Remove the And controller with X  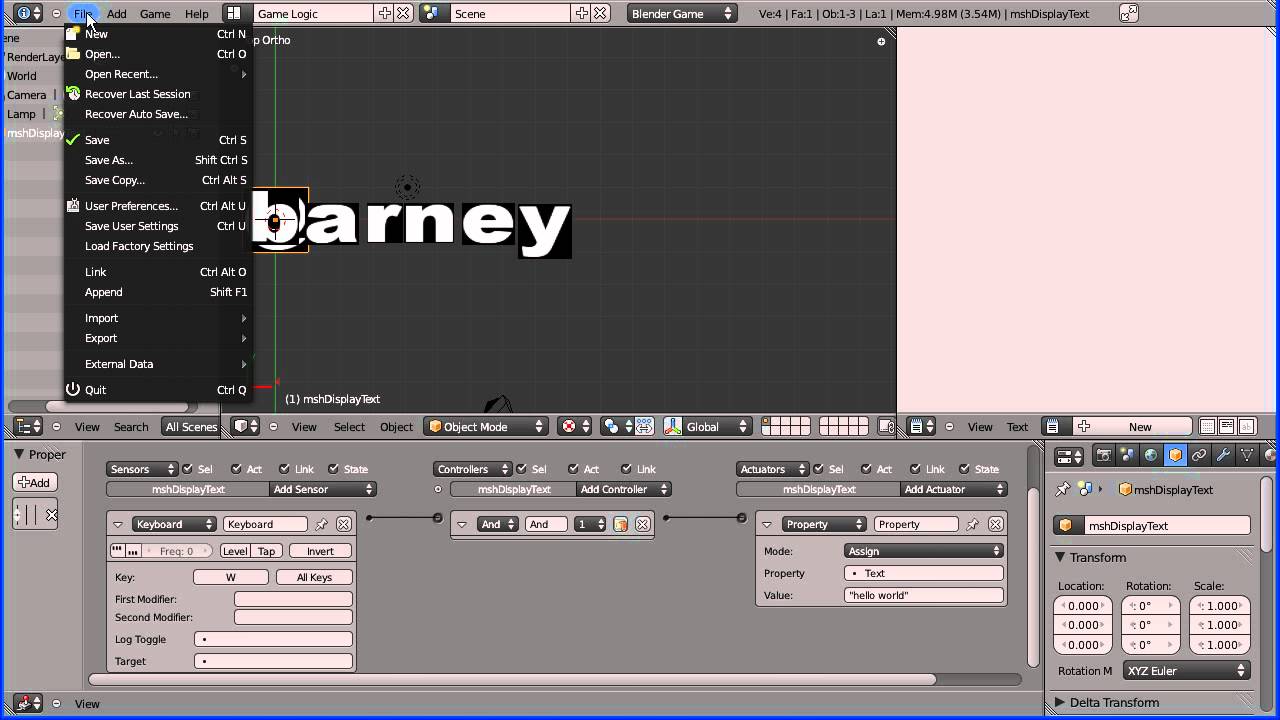pos(643,524)
